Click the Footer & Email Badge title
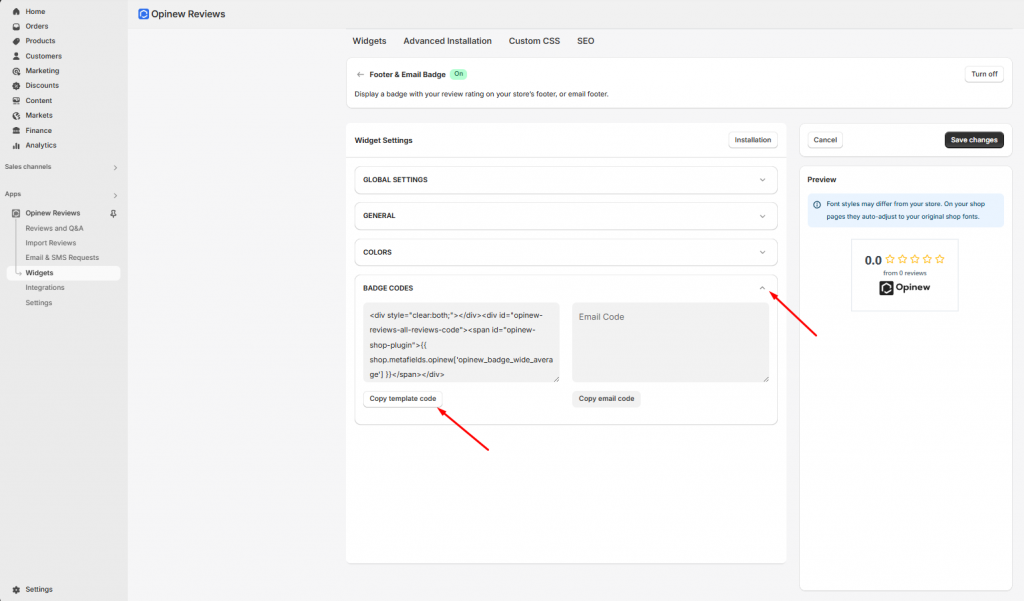Image resolution: width=1024 pixels, height=601 pixels. point(408,74)
